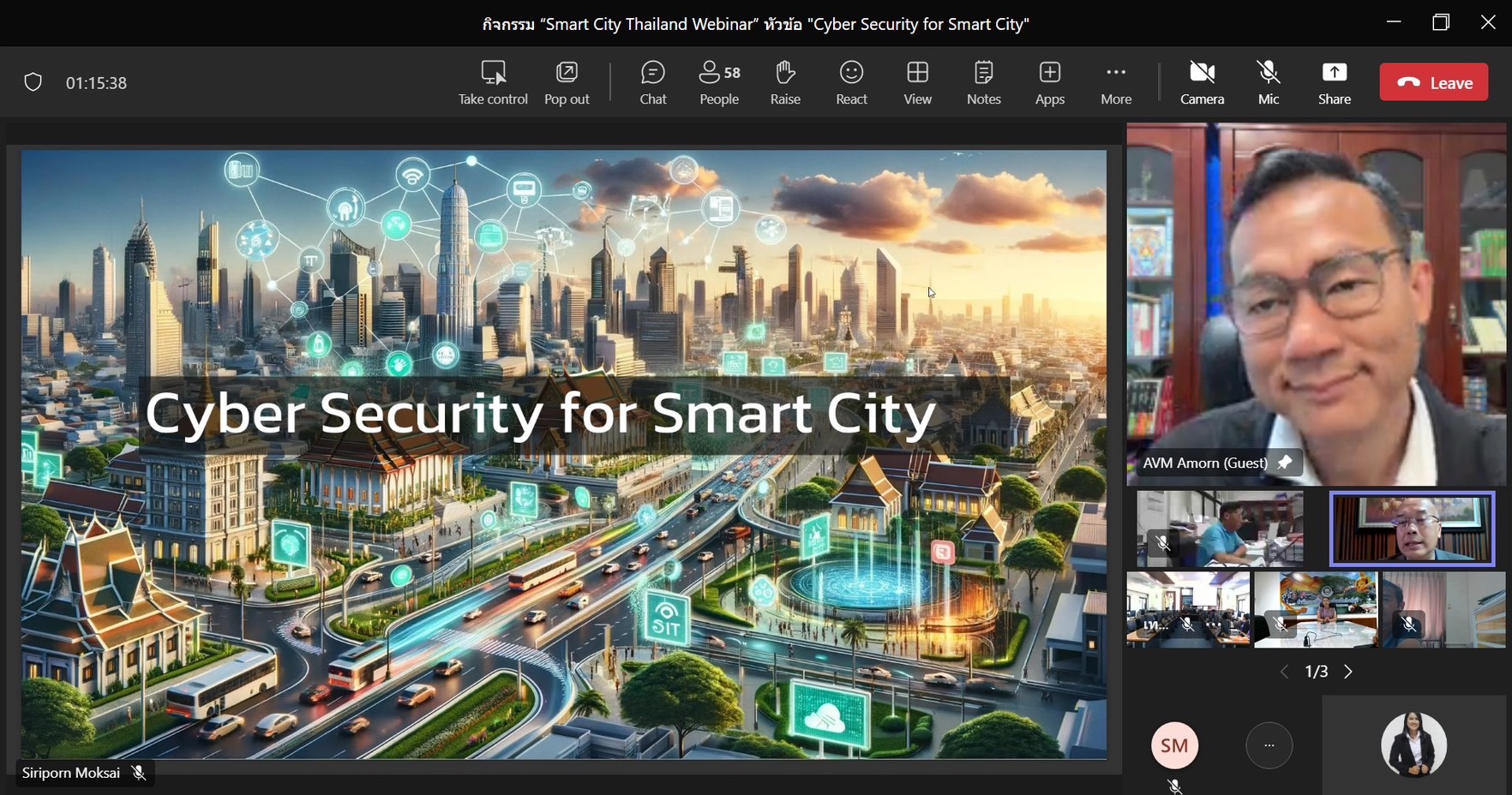Select the muted man in blue shirt thumbnail

1220,529
